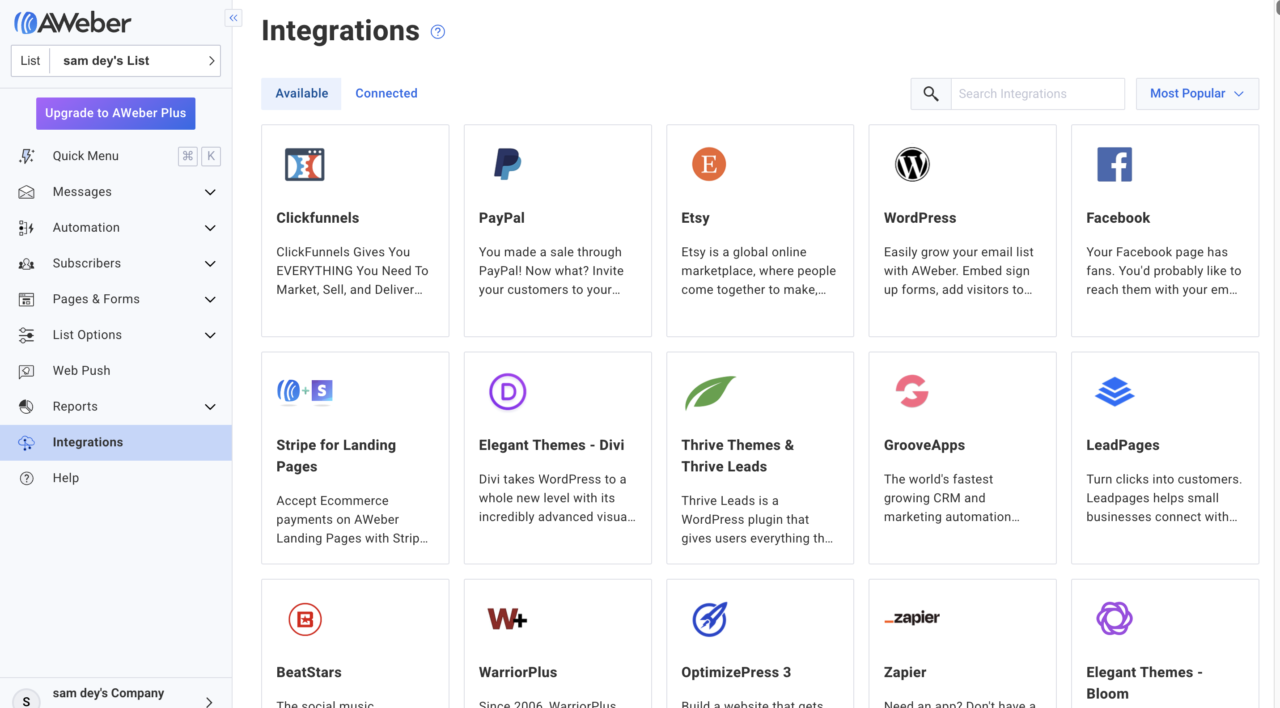1280x708 pixels.
Task: Click the Divi logo icon
Action: [x=507, y=392]
